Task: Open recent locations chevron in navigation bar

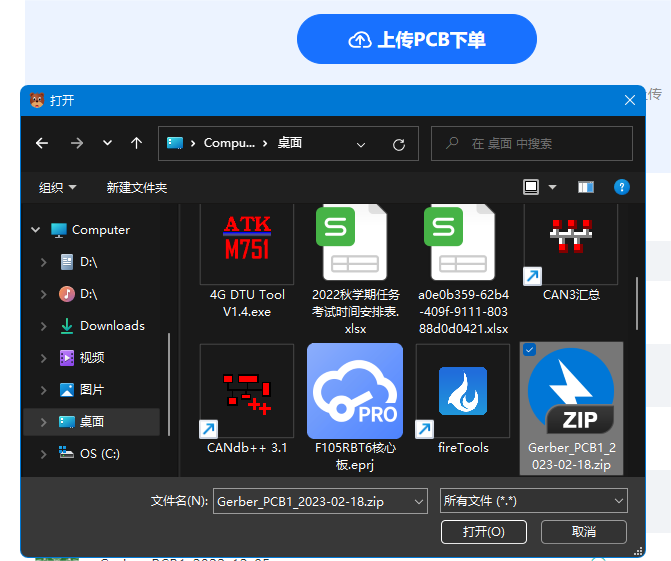Action: click(107, 143)
